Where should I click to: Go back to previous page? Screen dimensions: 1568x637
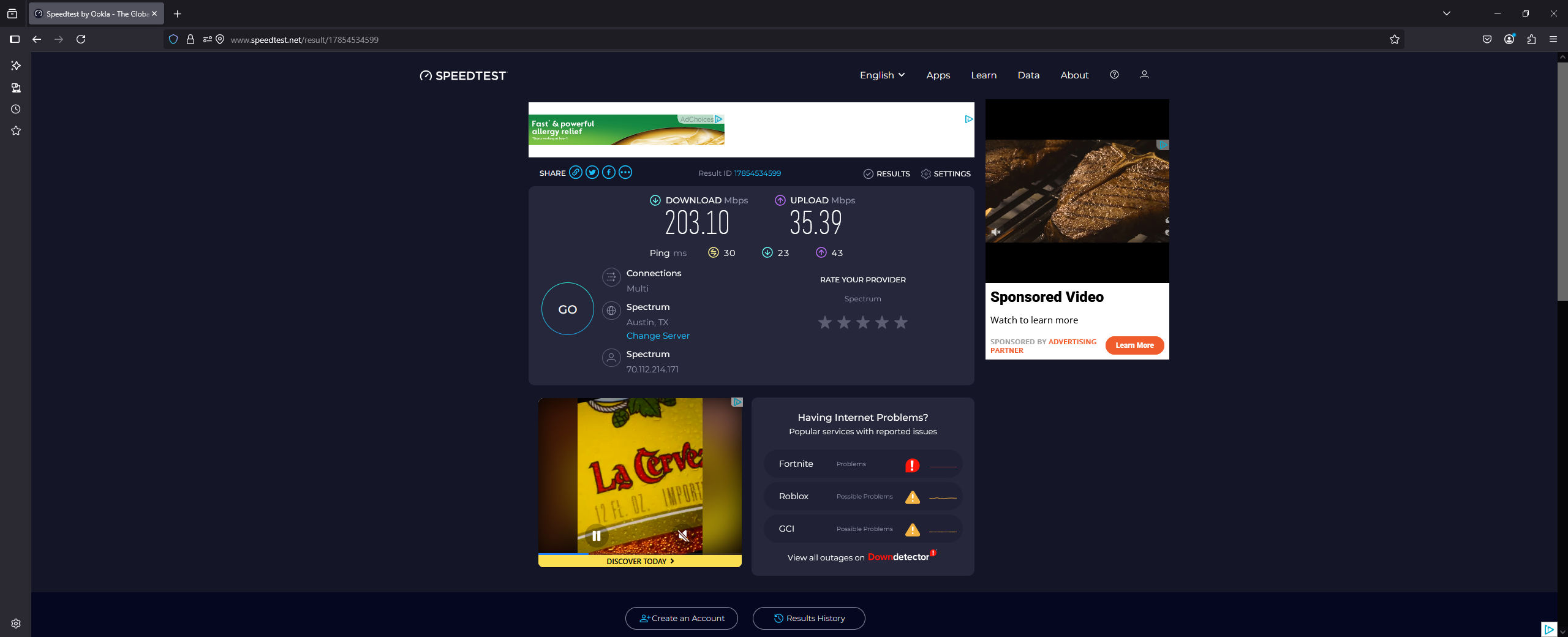click(37, 39)
